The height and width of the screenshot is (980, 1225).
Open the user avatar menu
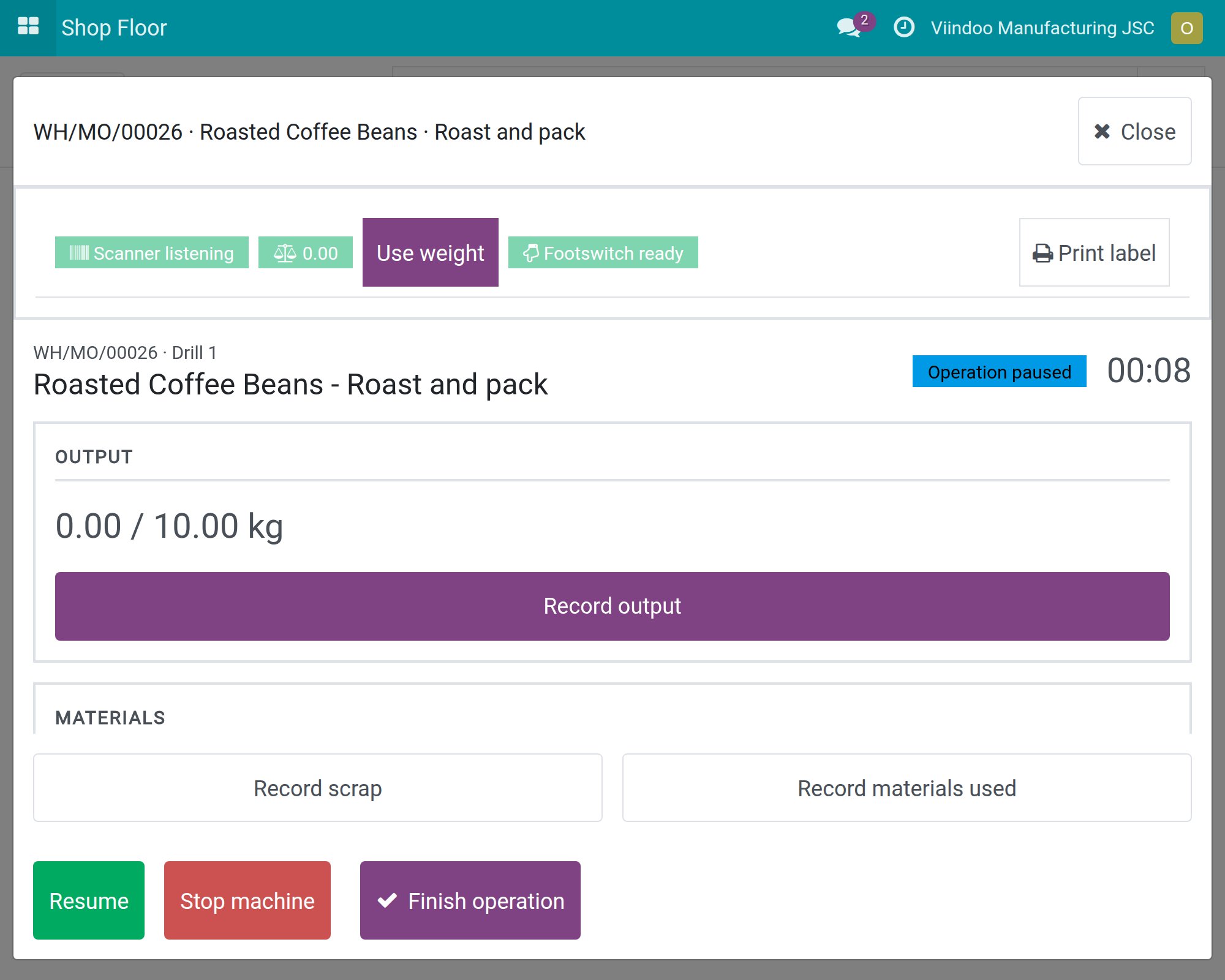click(1186, 28)
